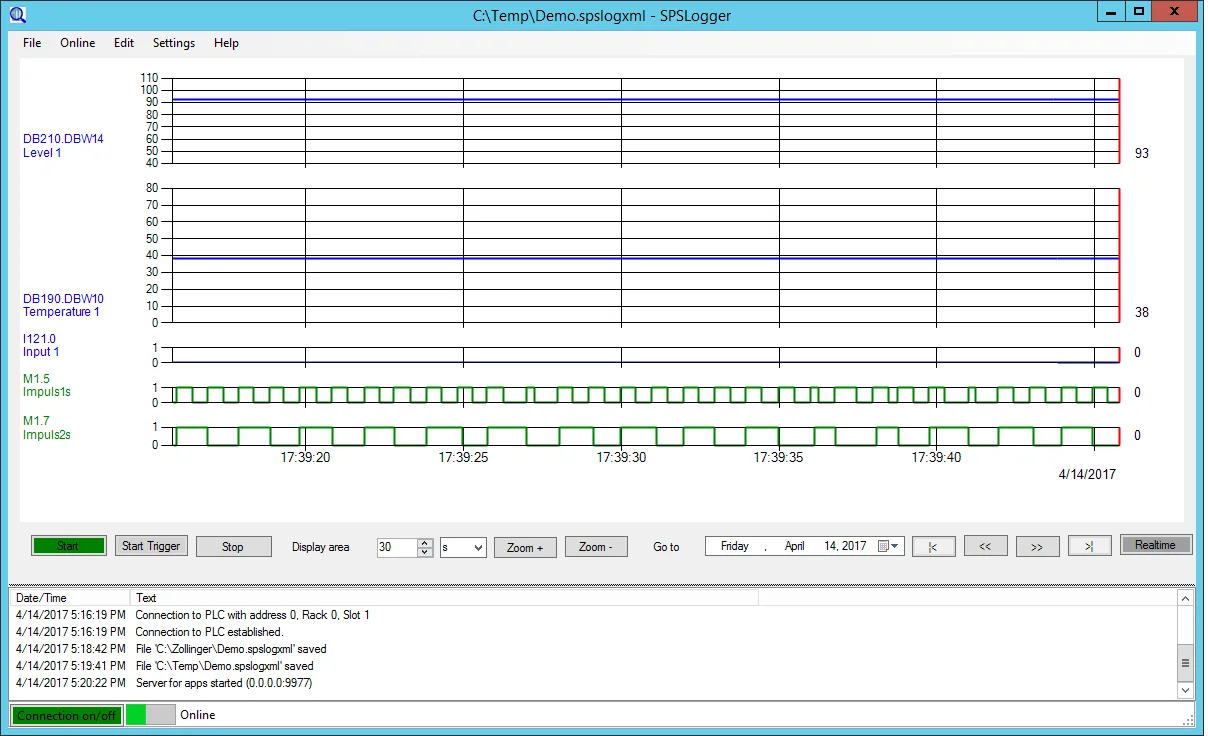This screenshot has width=1208, height=736.
Task: Click the 4/14/2017 date label under chart
Action: (x=1087, y=474)
